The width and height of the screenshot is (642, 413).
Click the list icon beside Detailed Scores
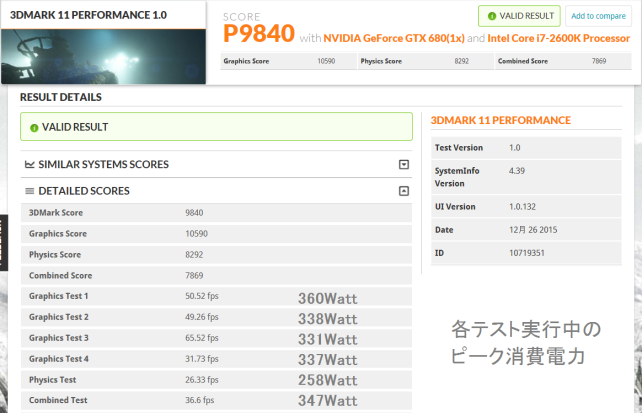29,191
